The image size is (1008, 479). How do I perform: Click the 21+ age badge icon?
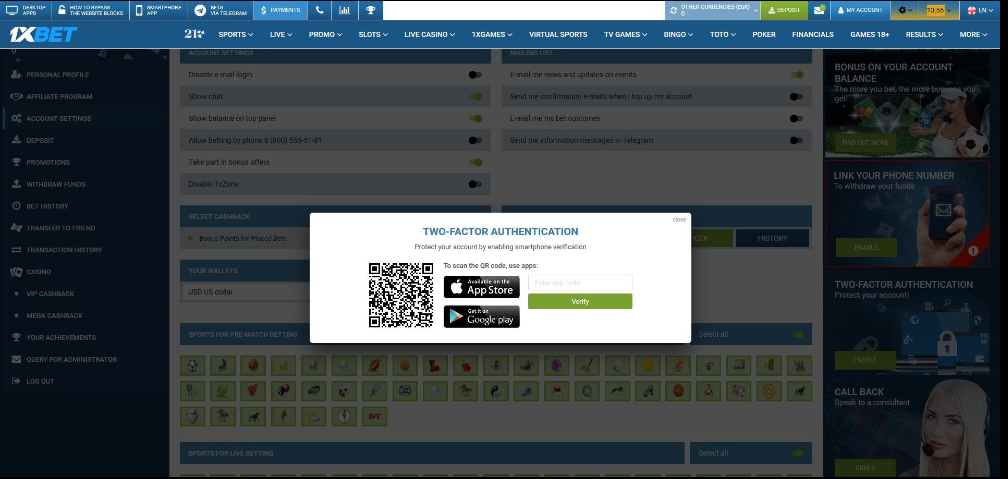coord(194,34)
